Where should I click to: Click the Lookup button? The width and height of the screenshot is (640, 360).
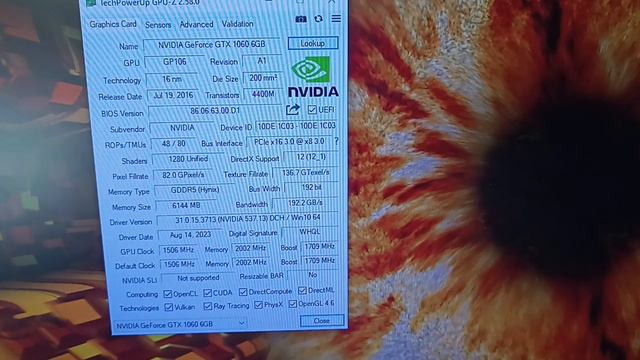[313, 43]
